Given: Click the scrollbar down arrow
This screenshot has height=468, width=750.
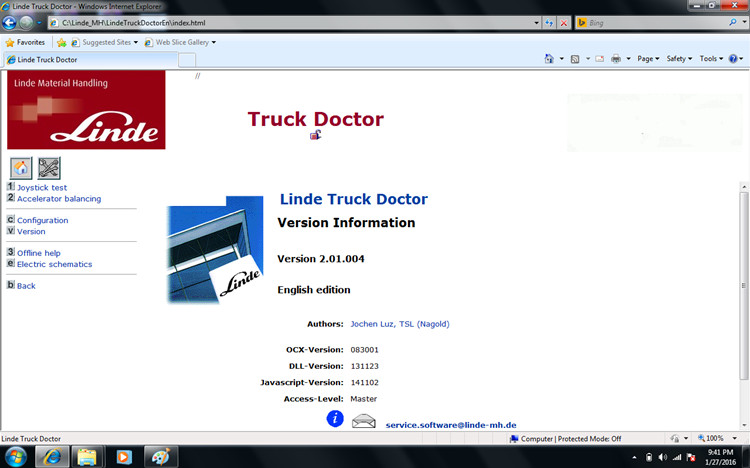Looking at the screenshot, I should (x=744, y=425).
